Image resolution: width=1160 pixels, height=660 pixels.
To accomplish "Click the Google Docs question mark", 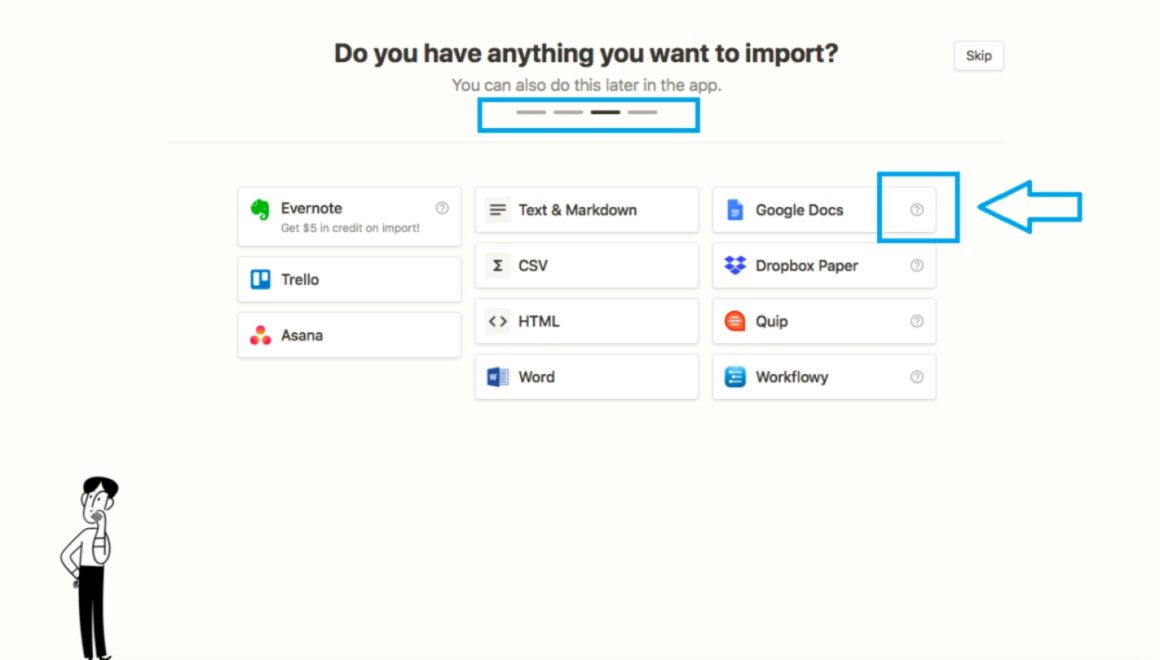I will pos(916,210).
